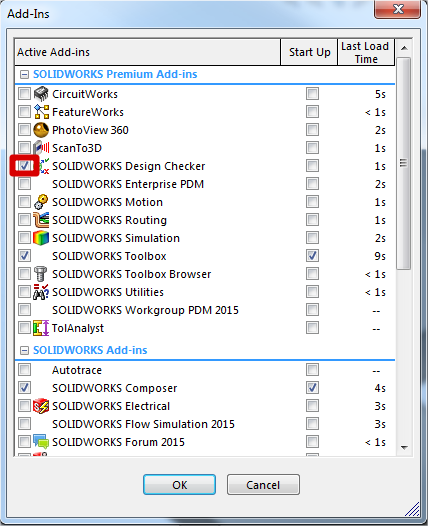Select the Autotrace row label
This screenshot has height=526, width=428.
coord(77,370)
